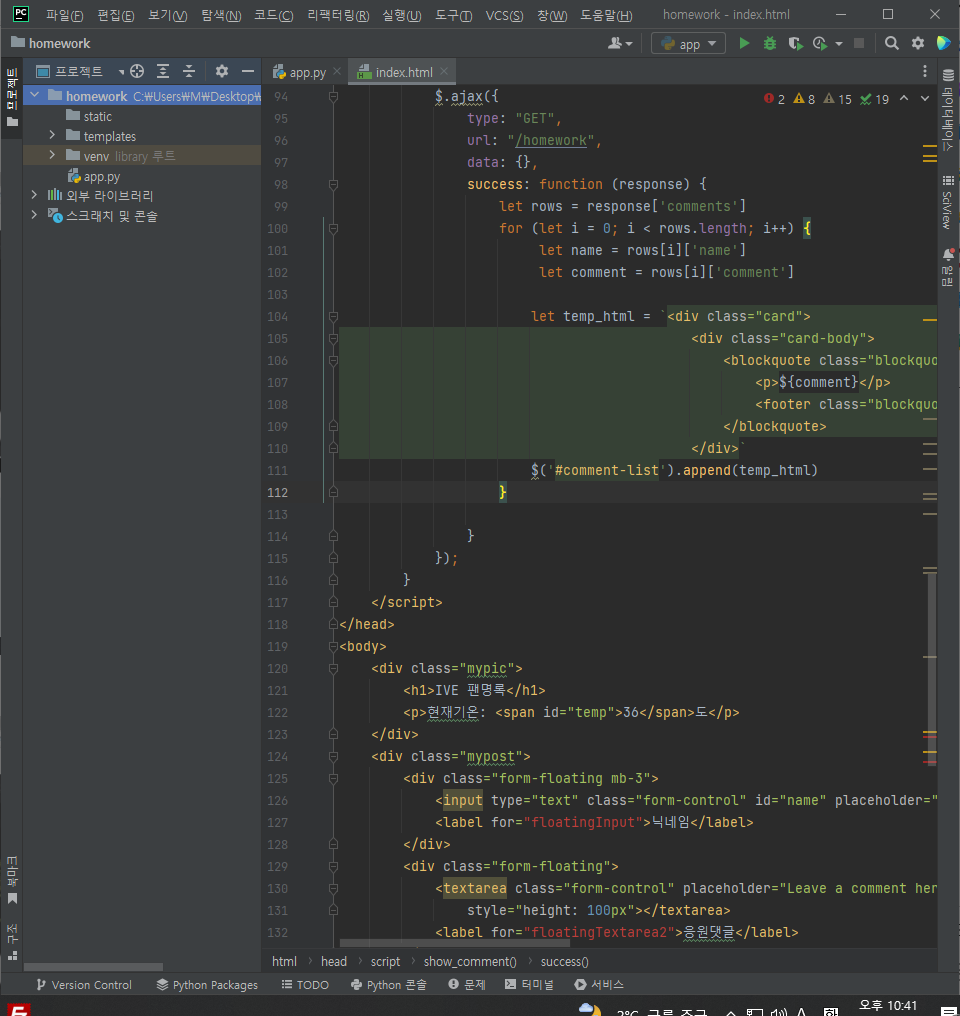Viewport: 960px width, 1016px height.
Task: Expand the templates folder
Action: click(x=52, y=135)
